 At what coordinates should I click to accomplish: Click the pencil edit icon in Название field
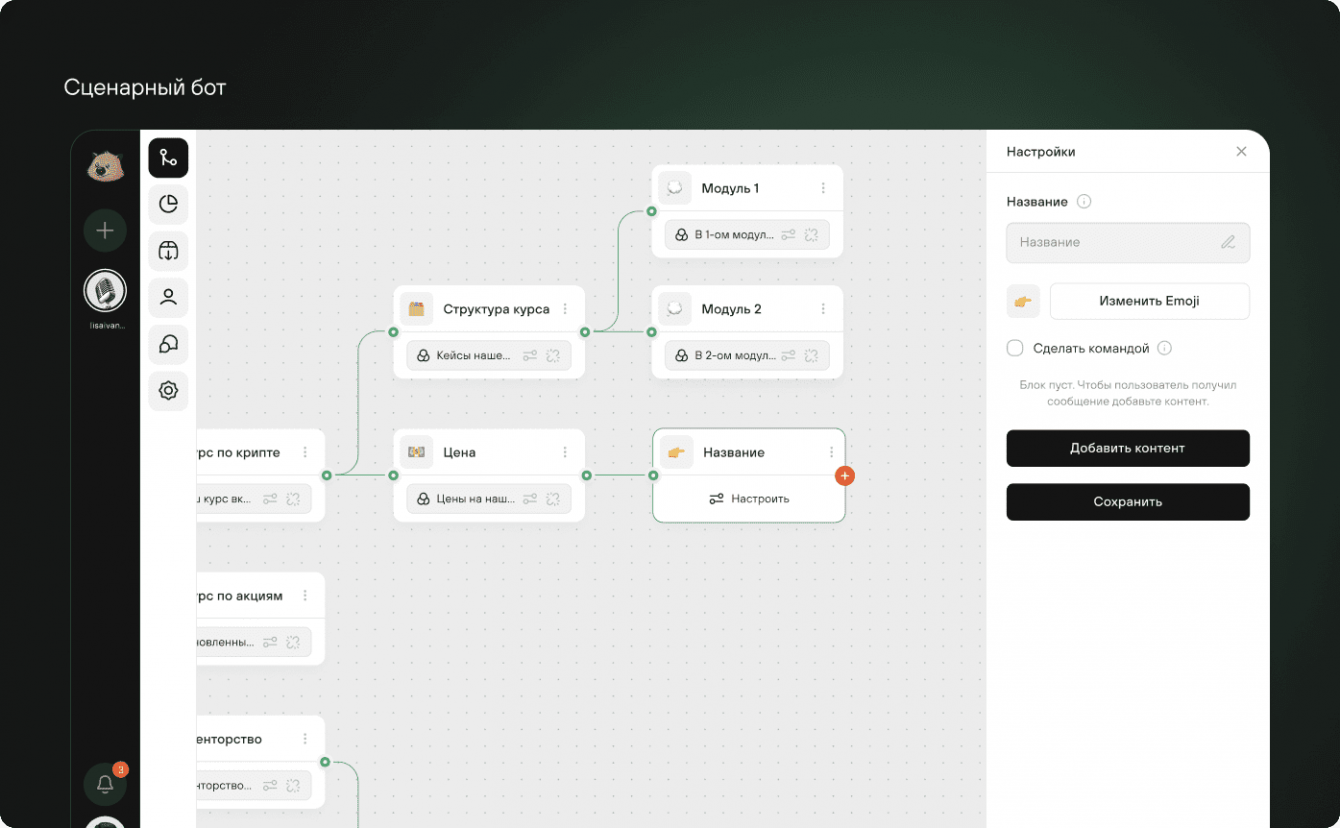click(1228, 242)
